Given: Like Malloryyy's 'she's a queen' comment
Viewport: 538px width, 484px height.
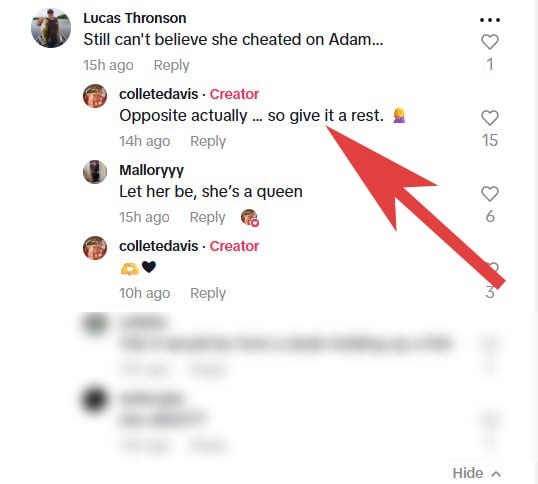Looking at the screenshot, I should (x=490, y=194).
